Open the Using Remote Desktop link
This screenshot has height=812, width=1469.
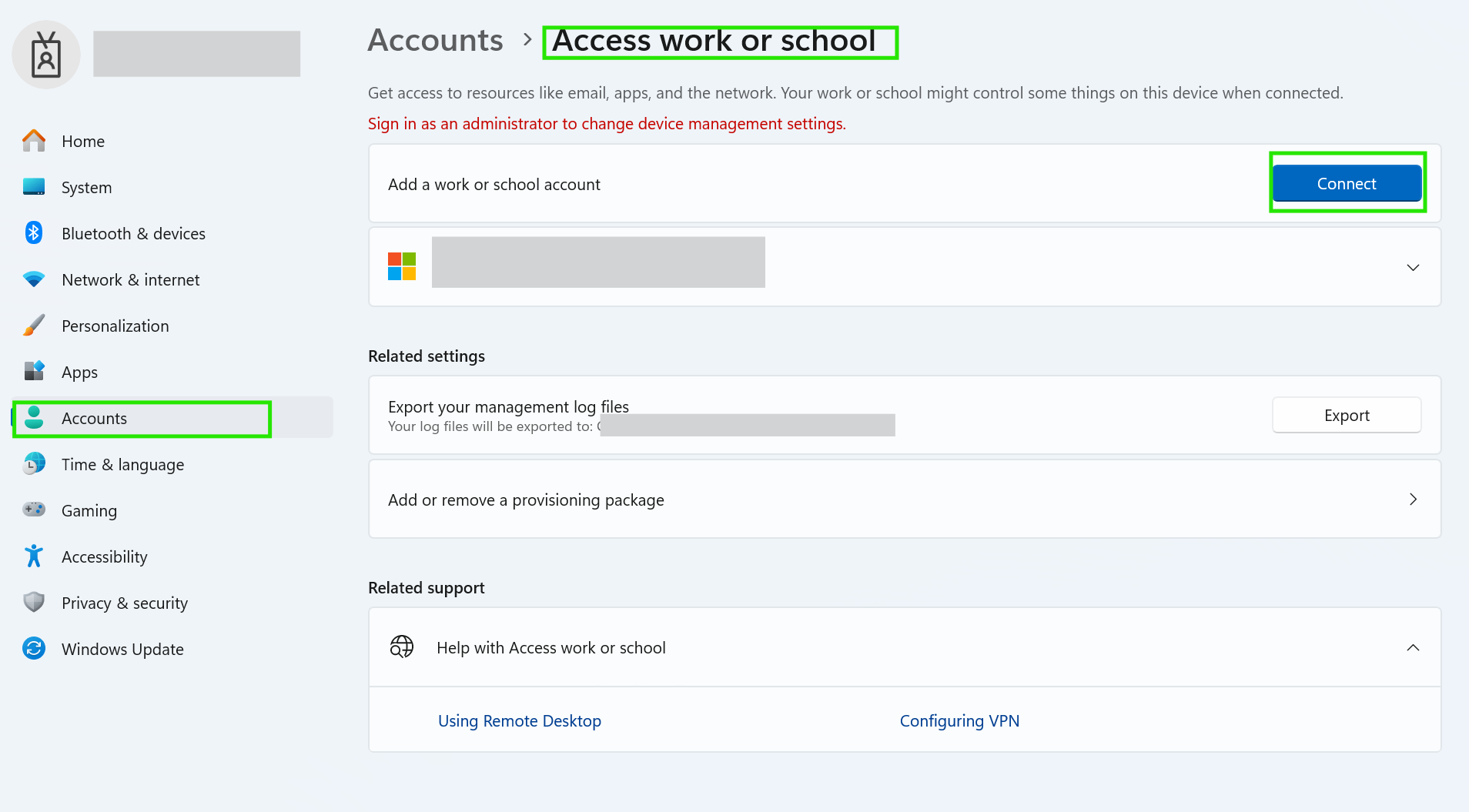[519, 720]
